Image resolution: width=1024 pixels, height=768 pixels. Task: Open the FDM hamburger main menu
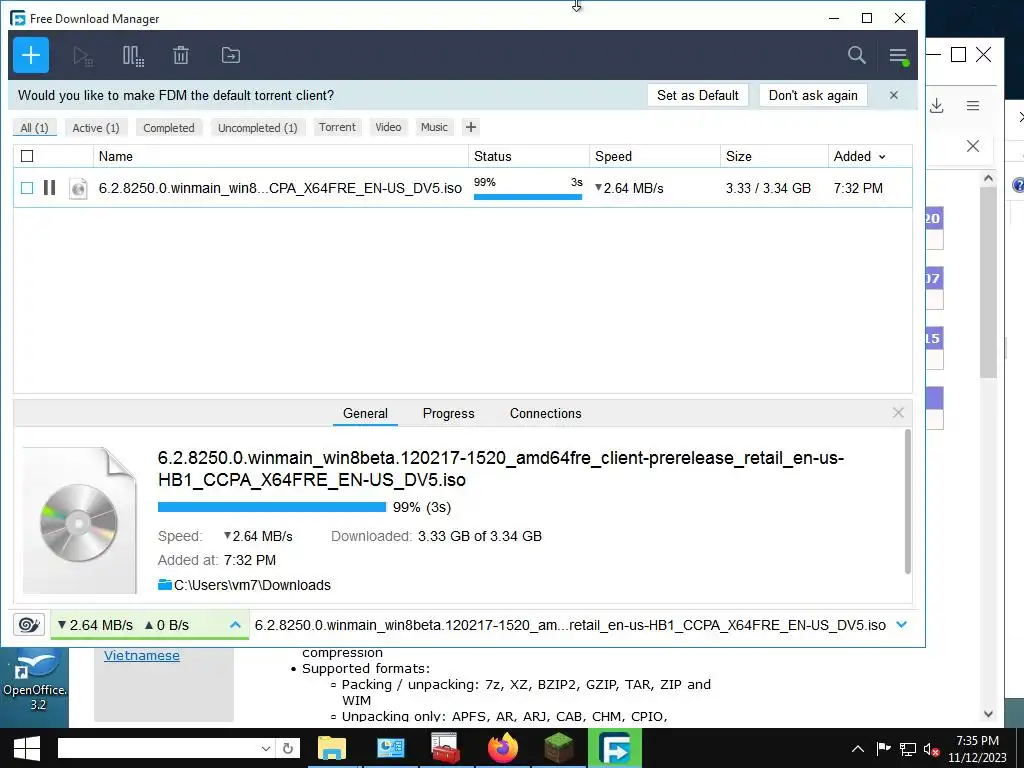tap(899, 56)
